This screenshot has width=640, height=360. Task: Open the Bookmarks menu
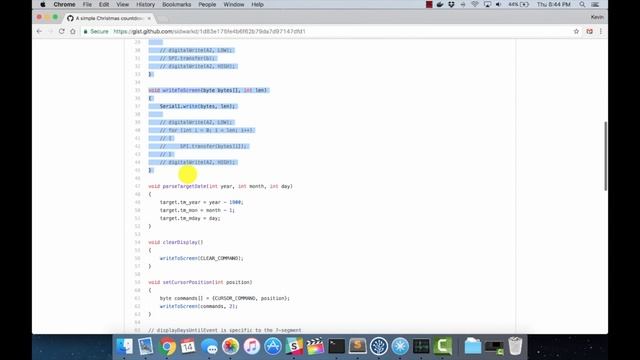176,4
